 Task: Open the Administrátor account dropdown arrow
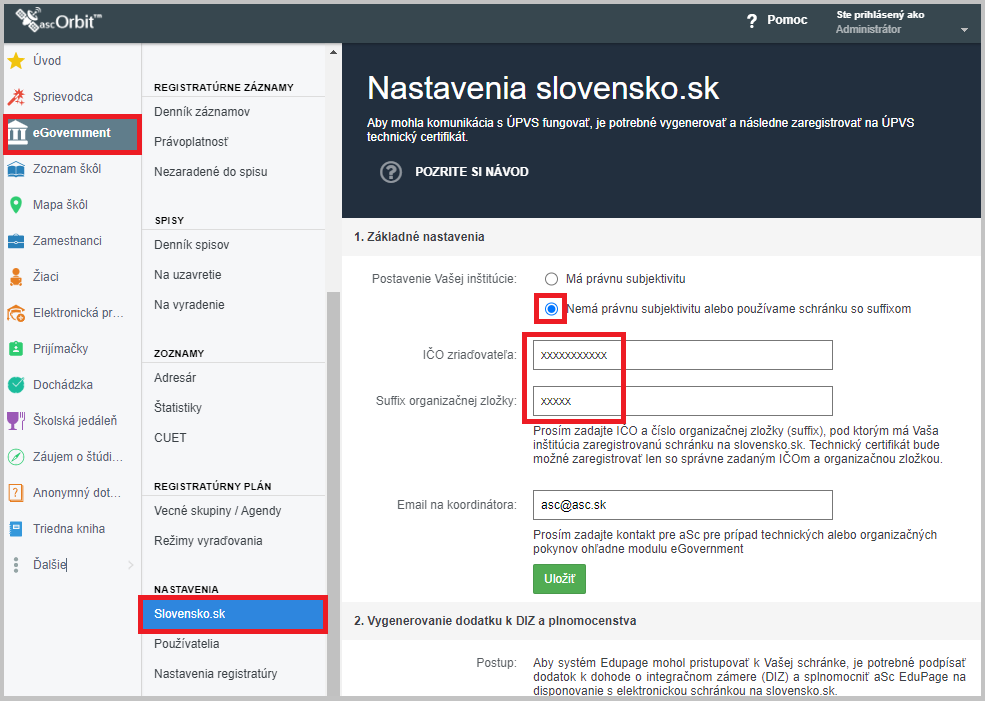964,30
